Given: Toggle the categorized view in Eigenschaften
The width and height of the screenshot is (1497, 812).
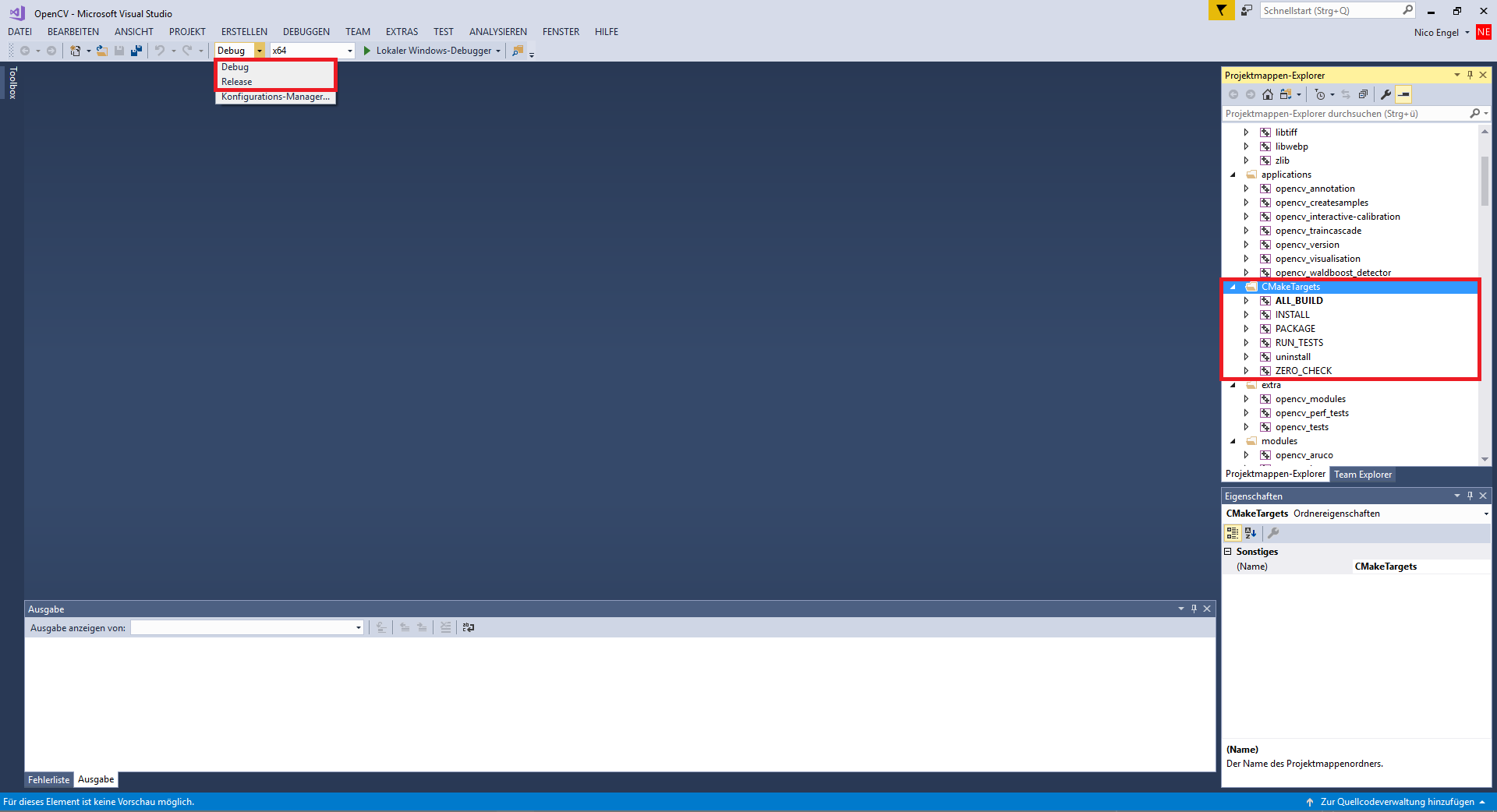Looking at the screenshot, I should [1233, 533].
